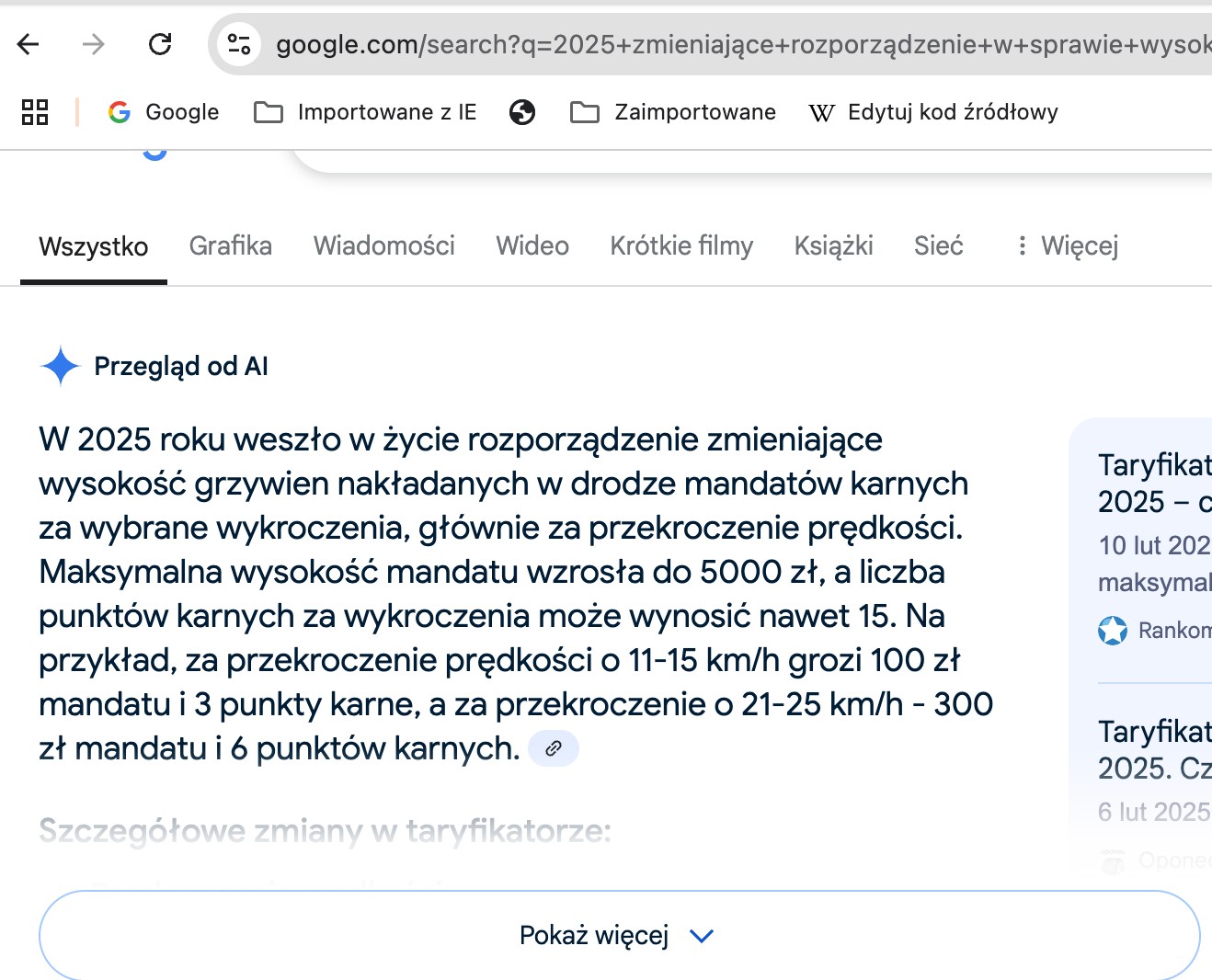The height and width of the screenshot is (980, 1212).
Task: Click the forward navigation arrow
Action: tap(92, 44)
